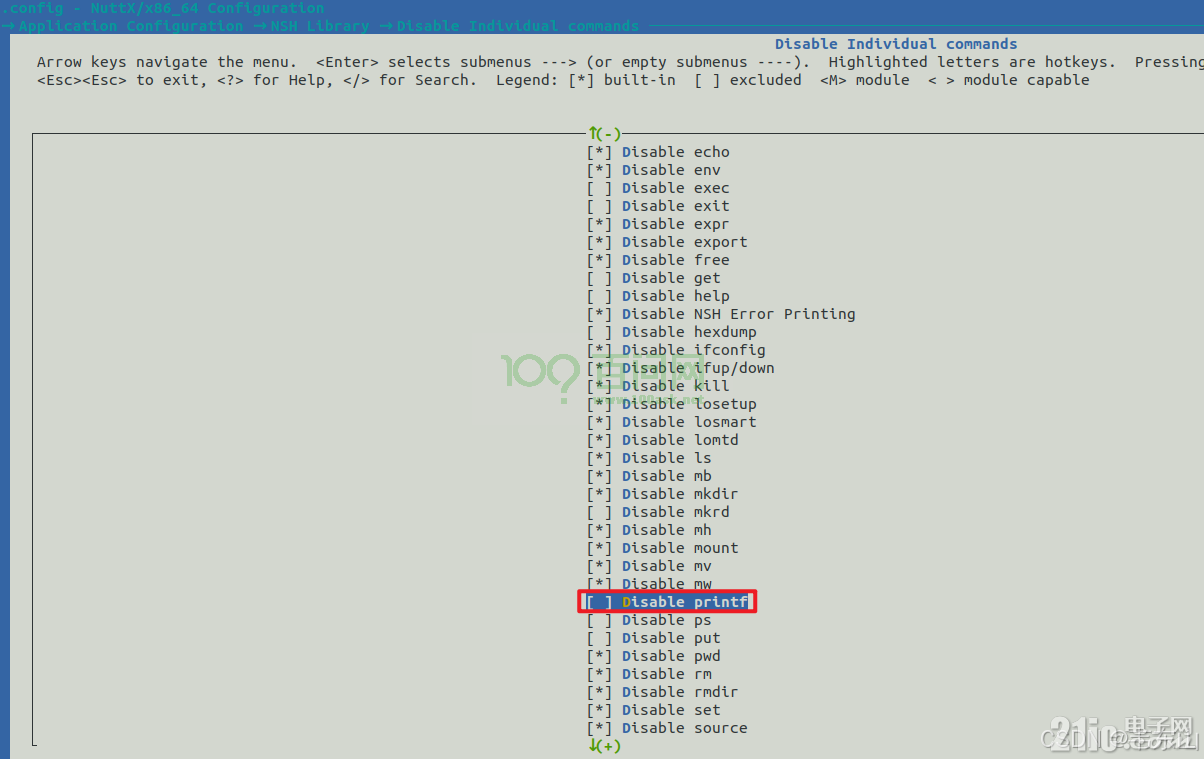Toggle the Disable mb option

point(649,476)
